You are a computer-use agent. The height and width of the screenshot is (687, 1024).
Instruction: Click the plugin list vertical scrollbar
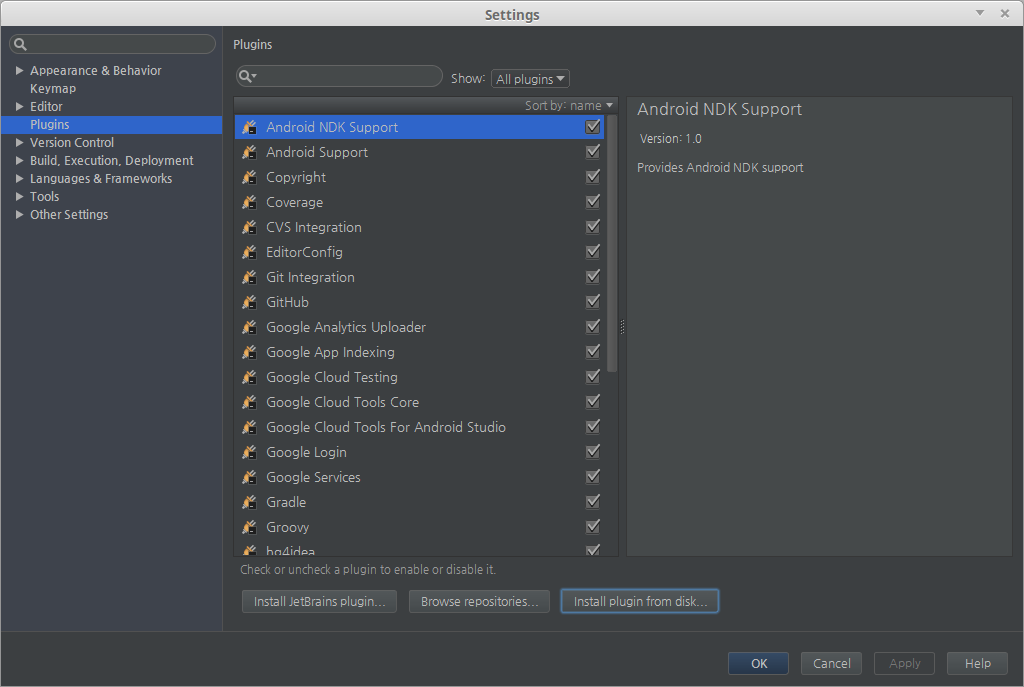(x=612, y=244)
